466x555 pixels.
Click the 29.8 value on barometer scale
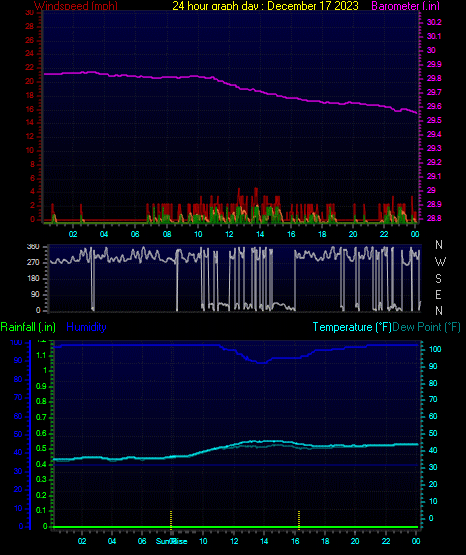click(x=434, y=78)
